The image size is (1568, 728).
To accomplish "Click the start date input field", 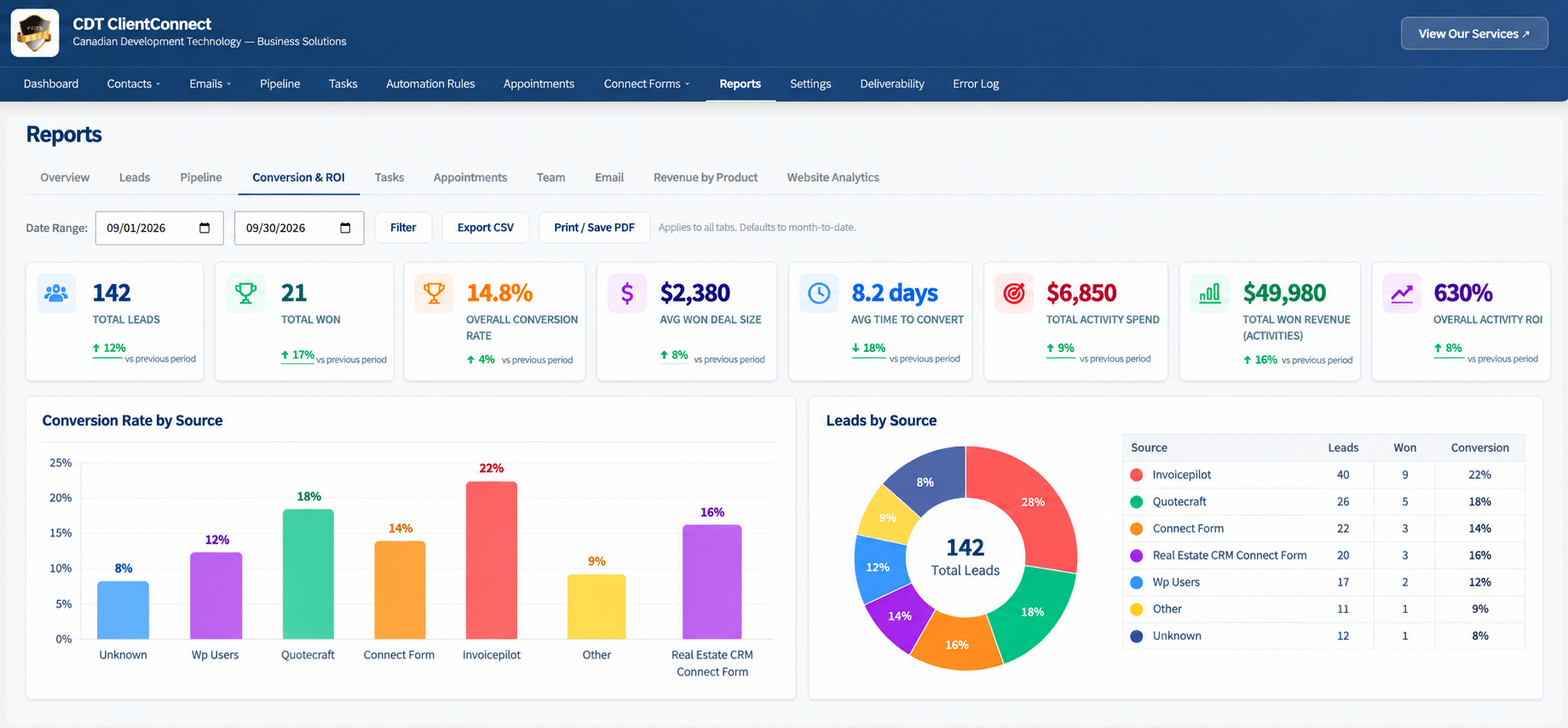I will click(x=159, y=228).
